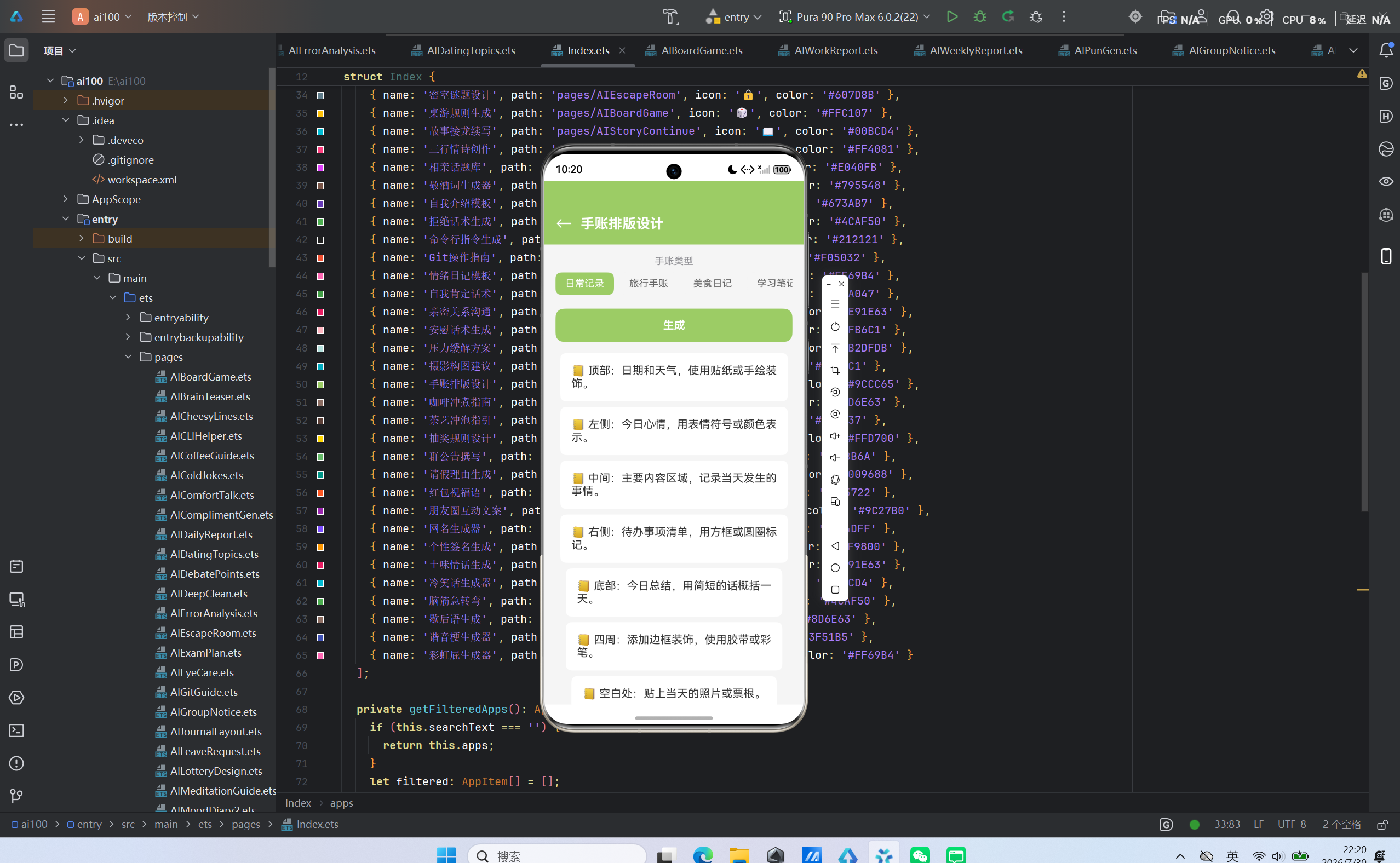
Task: Click emulator home circle navigation button
Action: 835,567
